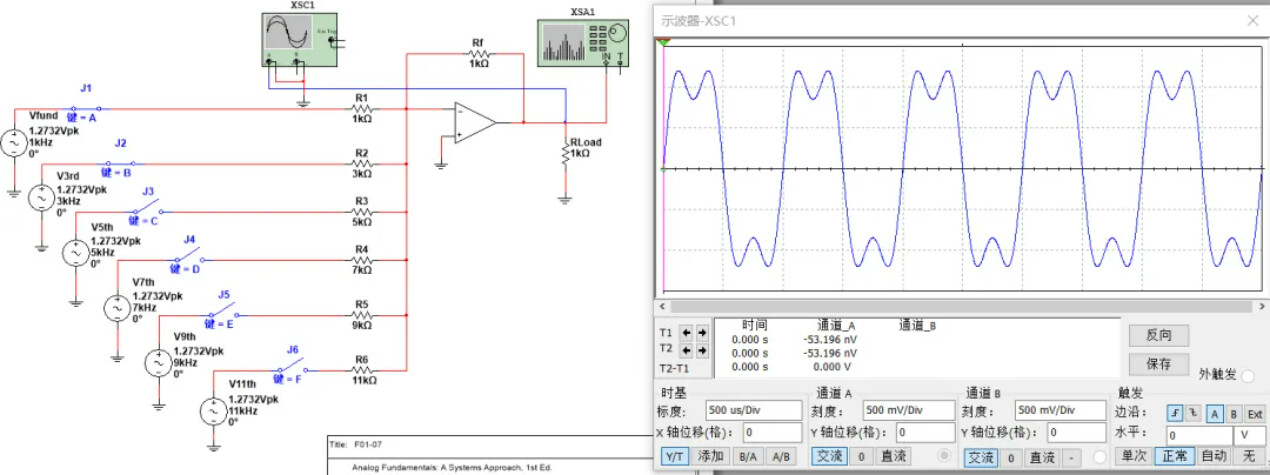The height and width of the screenshot is (475, 1270).
Task: Select 直流 DC coupling for Channel A
Action: click(893, 456)
